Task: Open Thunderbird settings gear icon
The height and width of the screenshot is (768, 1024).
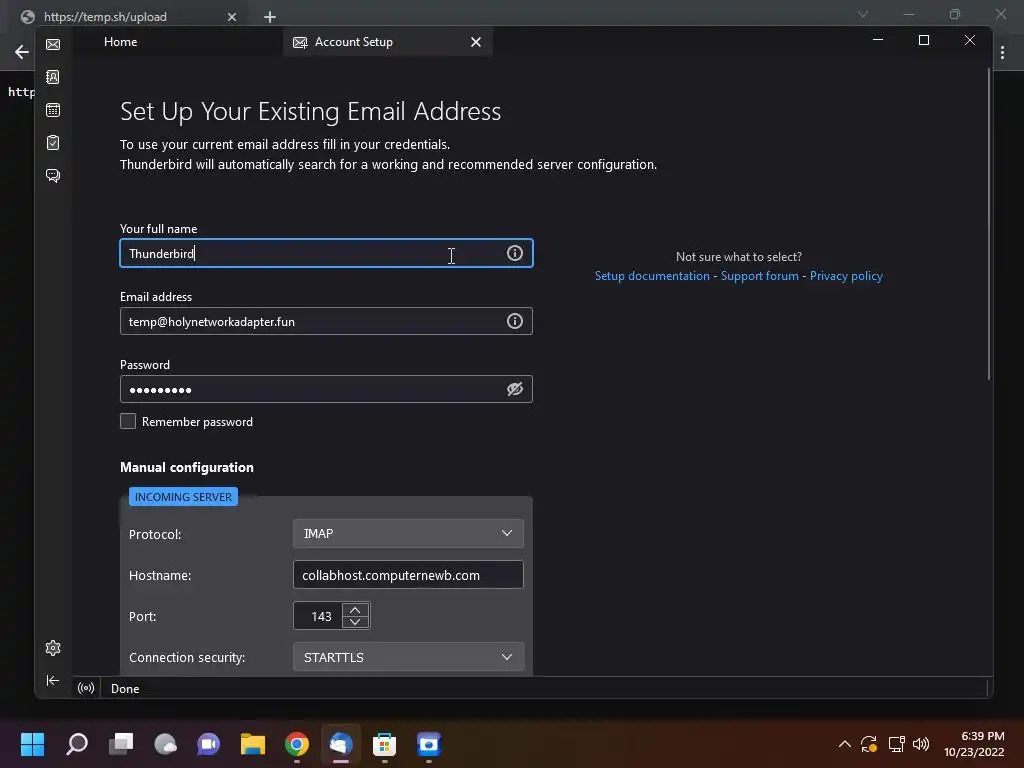Action: [53, 648]
